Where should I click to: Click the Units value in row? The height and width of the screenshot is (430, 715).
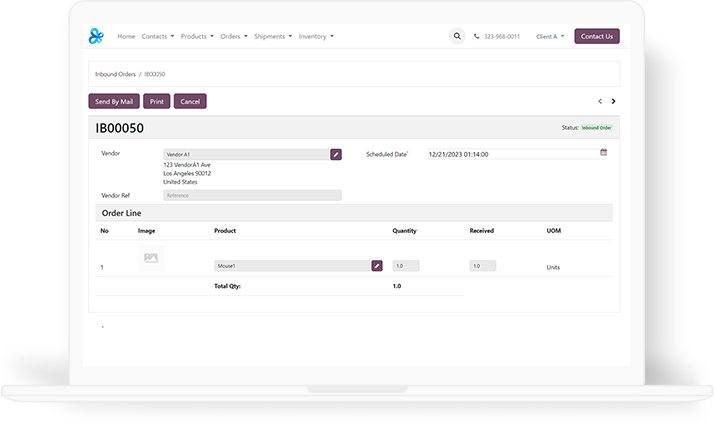[553, 267]
